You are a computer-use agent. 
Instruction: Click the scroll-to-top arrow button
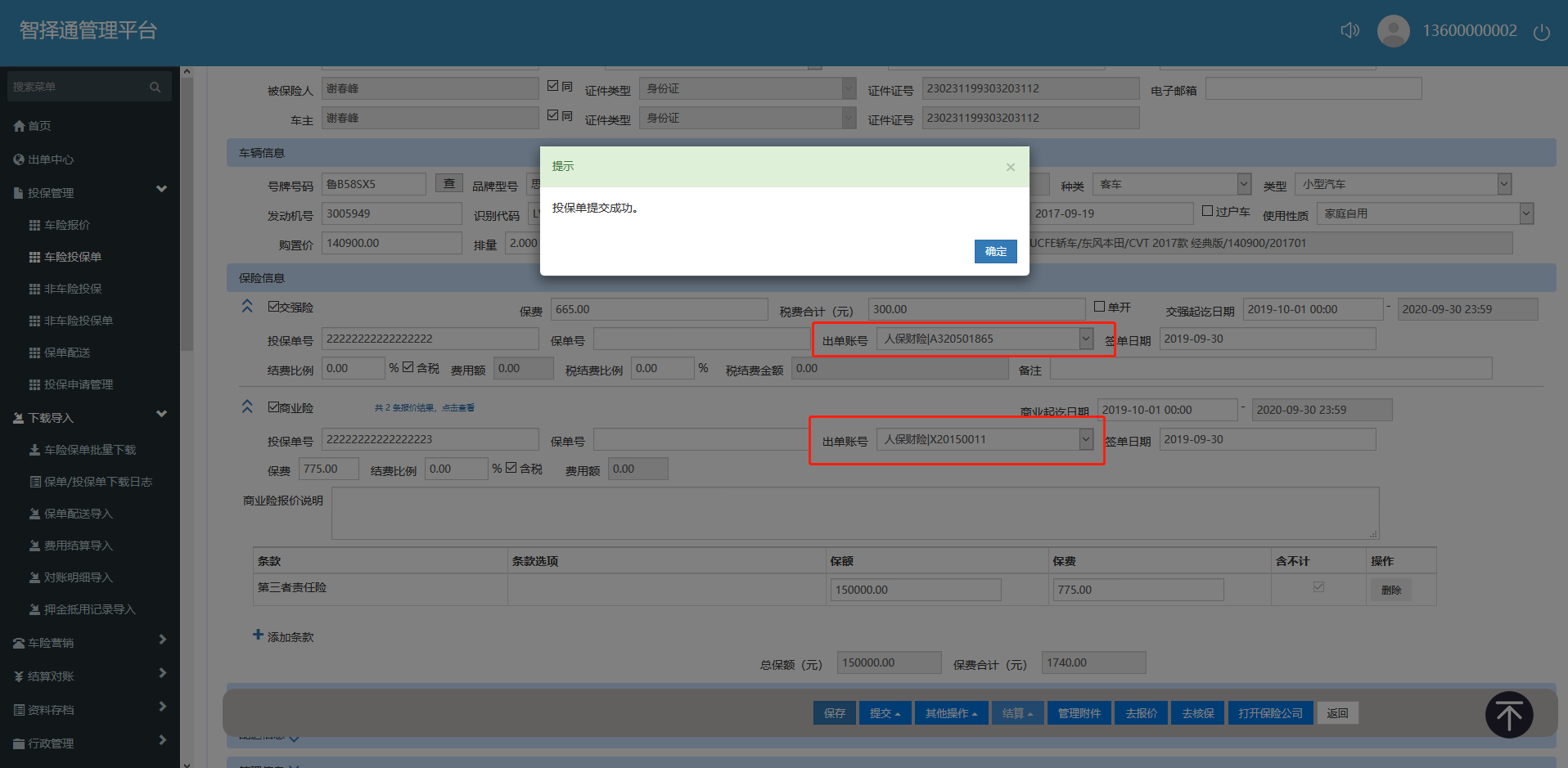(1508, 715)
